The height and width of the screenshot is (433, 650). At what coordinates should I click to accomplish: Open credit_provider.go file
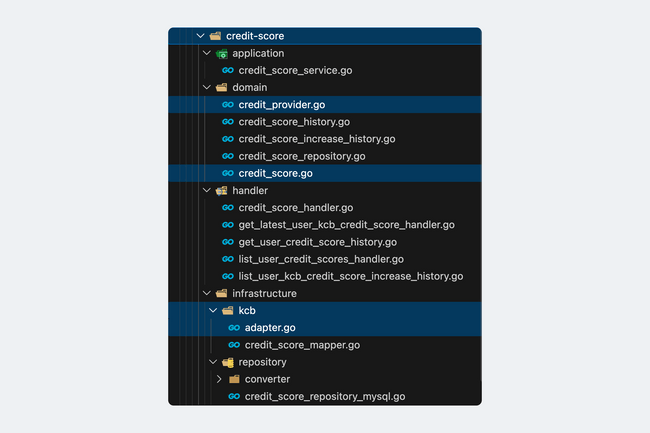282,105
